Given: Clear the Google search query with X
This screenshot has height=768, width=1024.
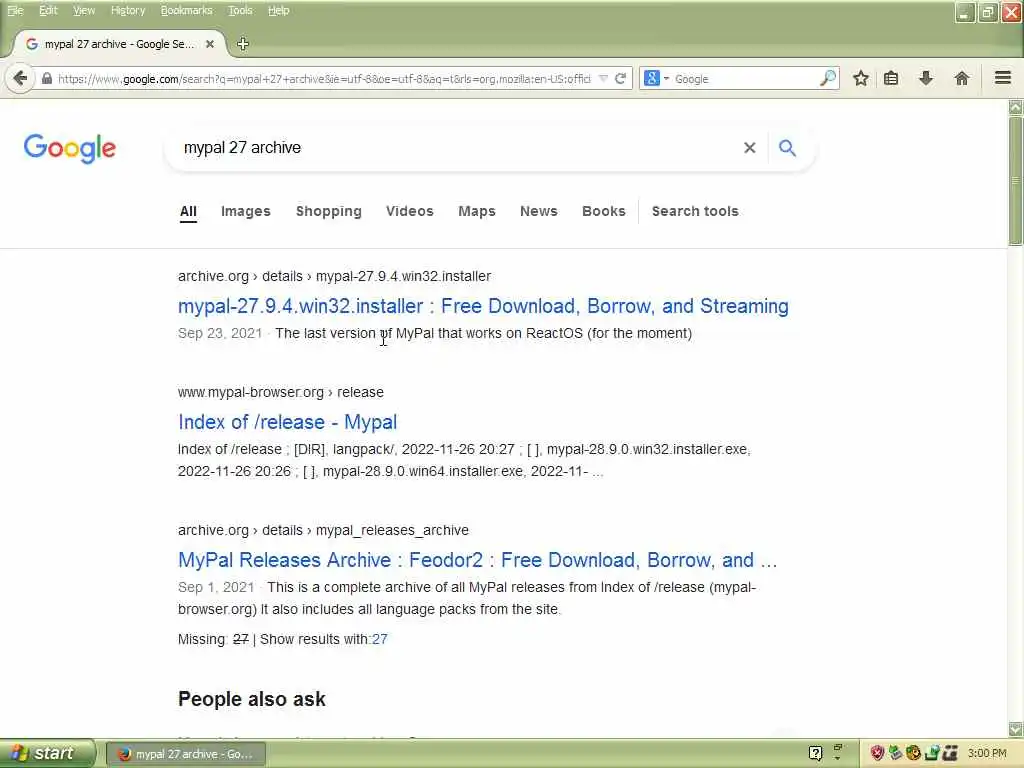Looking at the screenshot, I should pos(750,148).
